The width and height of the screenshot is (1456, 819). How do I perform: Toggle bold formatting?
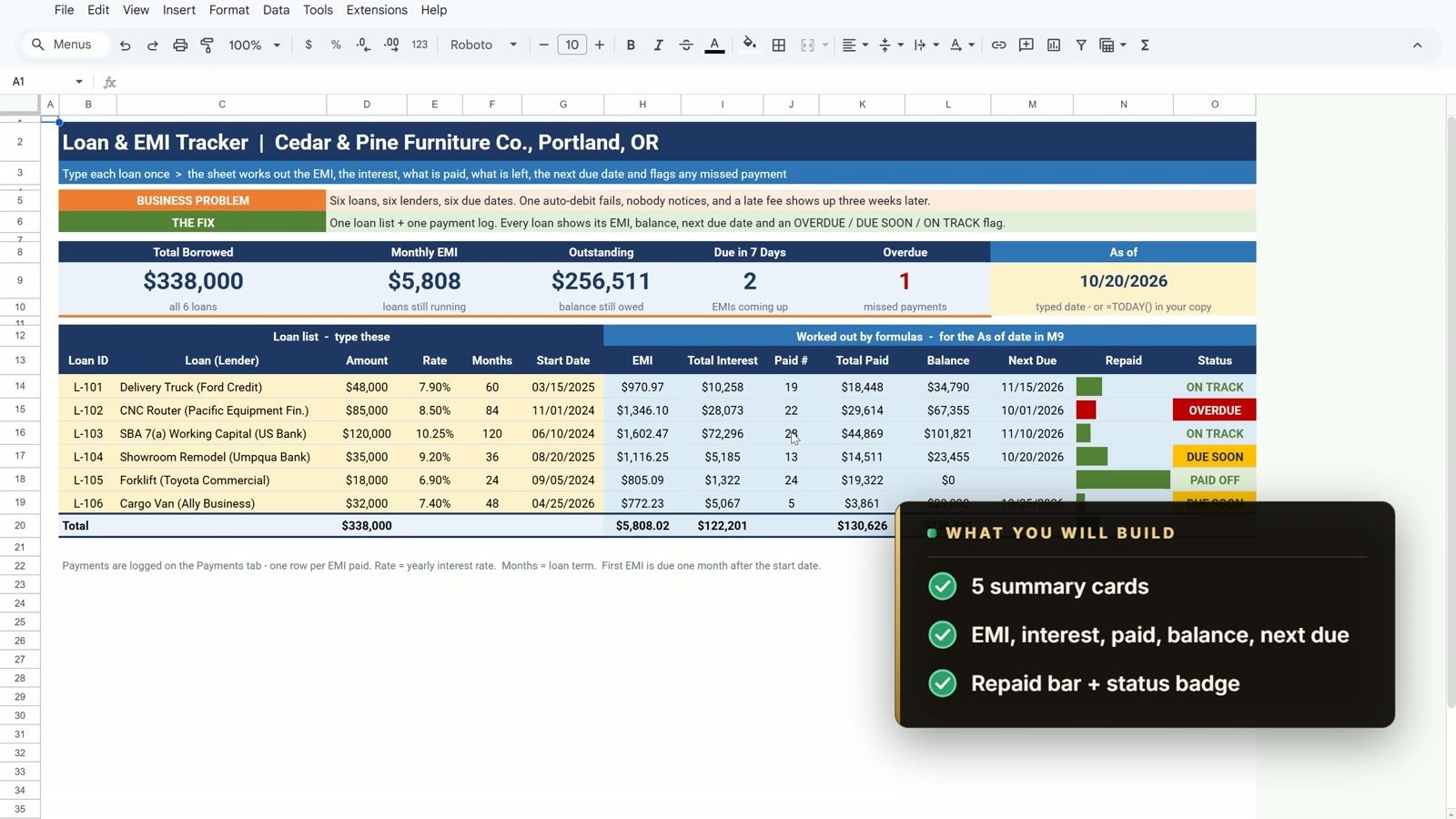[x=631, y=45]
